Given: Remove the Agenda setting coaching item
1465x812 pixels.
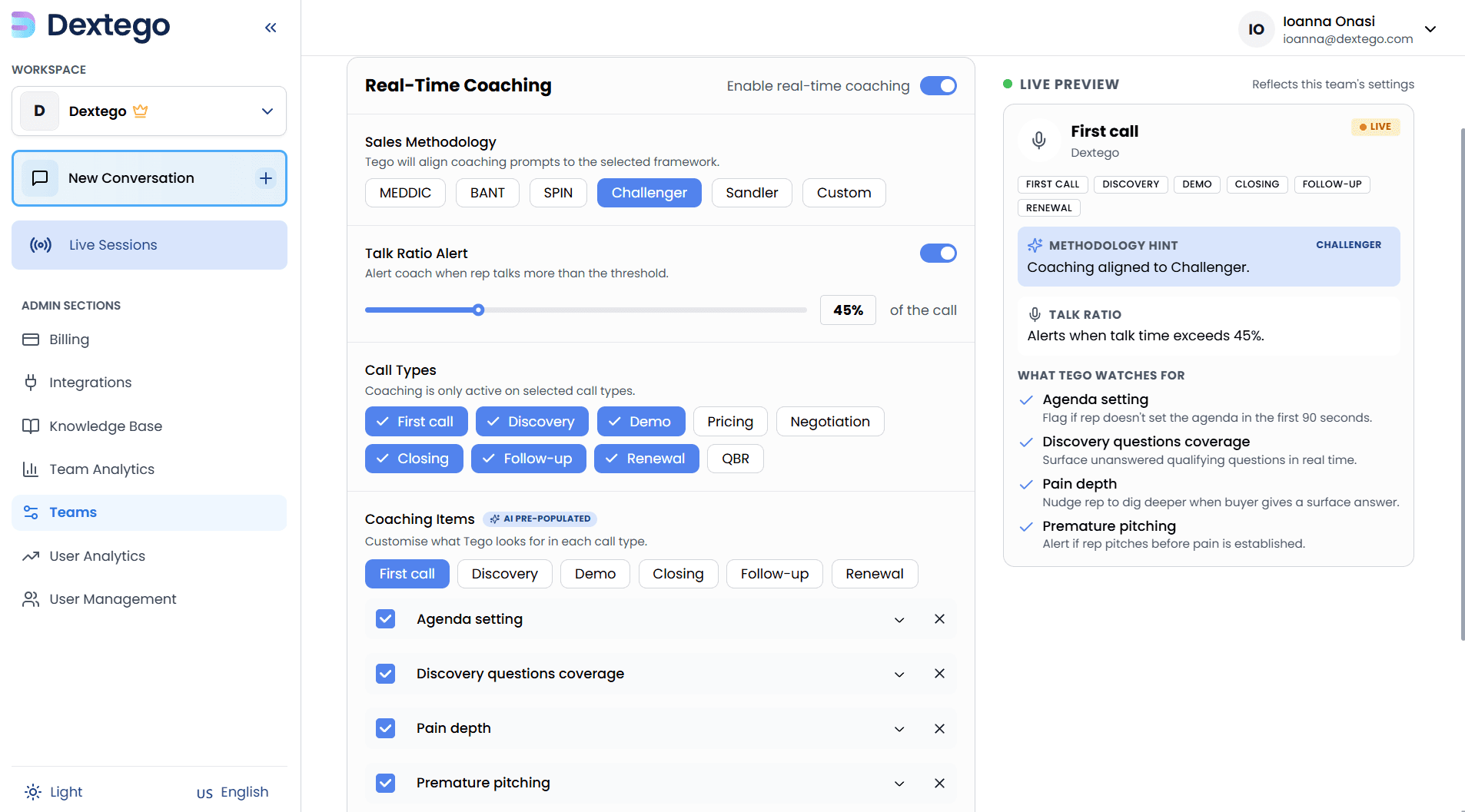Looking at the screenshot, I should (939, 619).
